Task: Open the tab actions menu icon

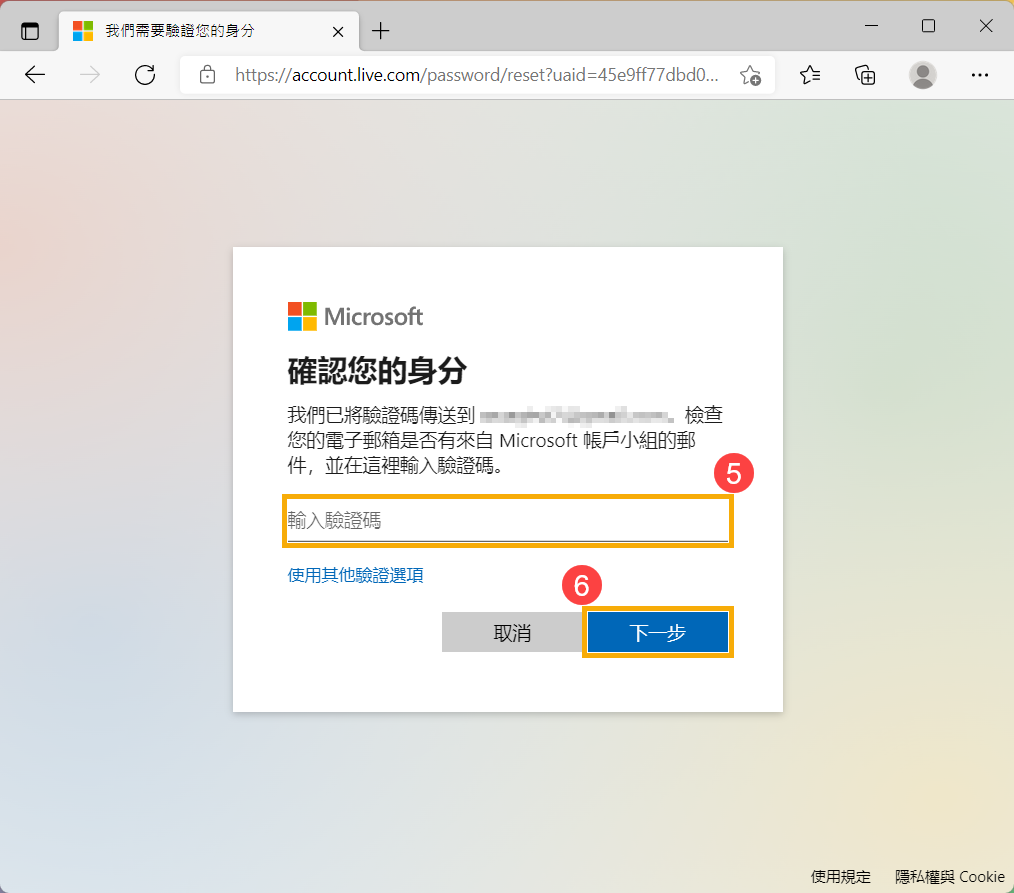Action: pyautogui.click(x=30, y=31)
